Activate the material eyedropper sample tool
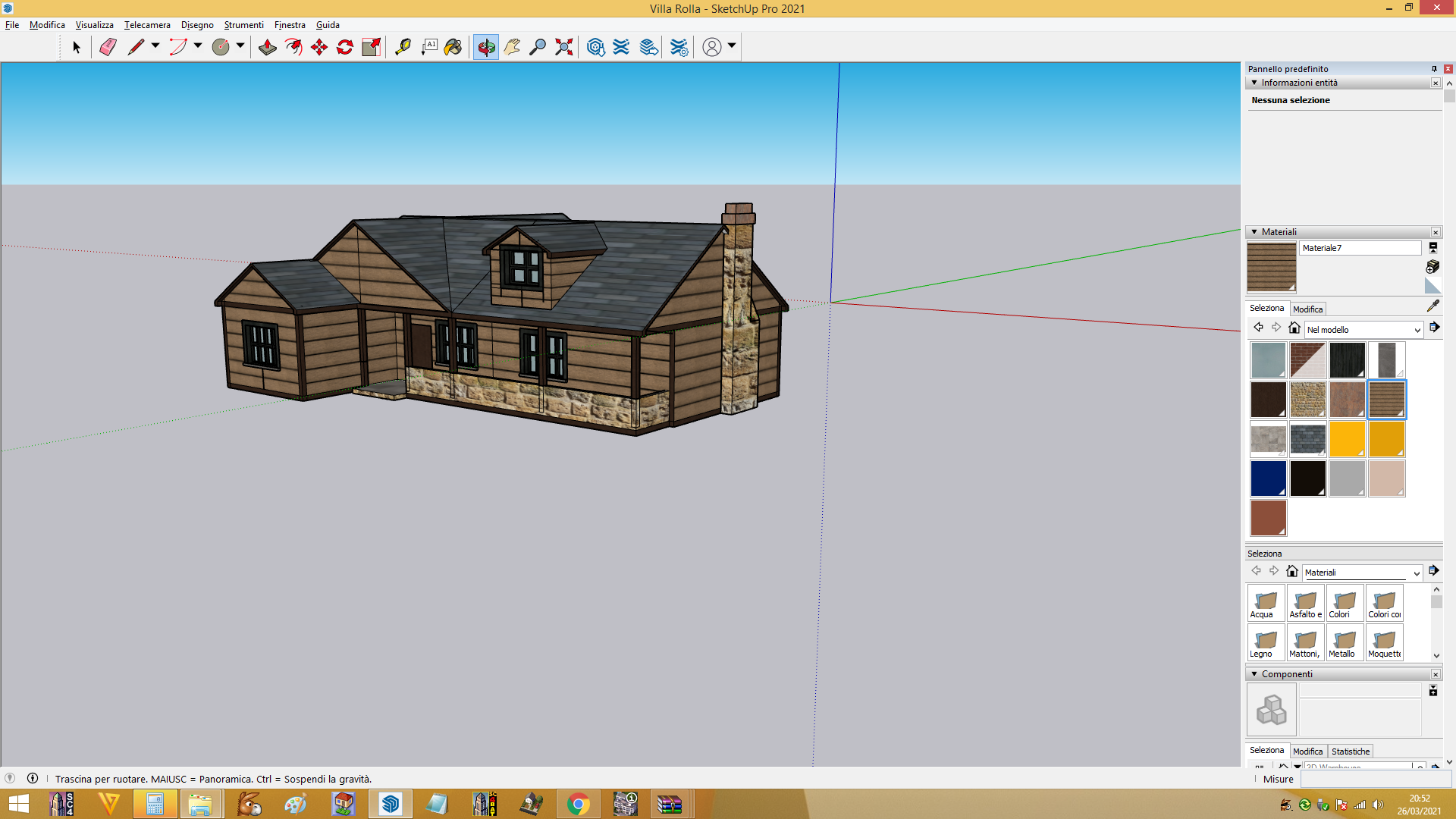The width and height of the screenshot is (1456, 819). click(1432, 306)
